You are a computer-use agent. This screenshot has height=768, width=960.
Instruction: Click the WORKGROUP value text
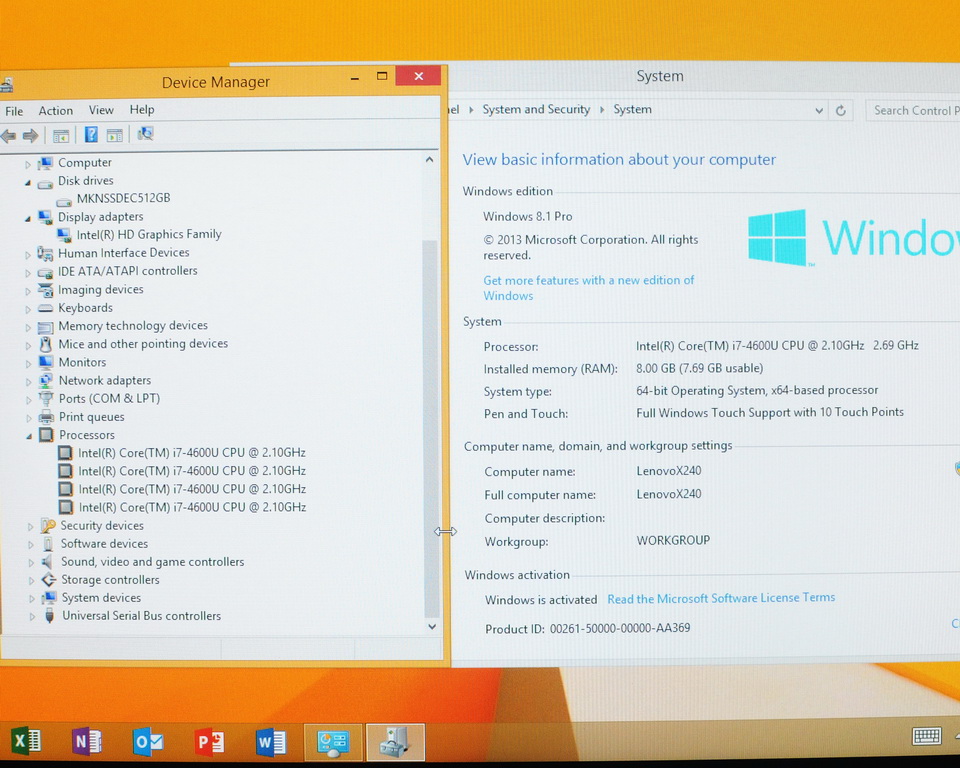673,540
